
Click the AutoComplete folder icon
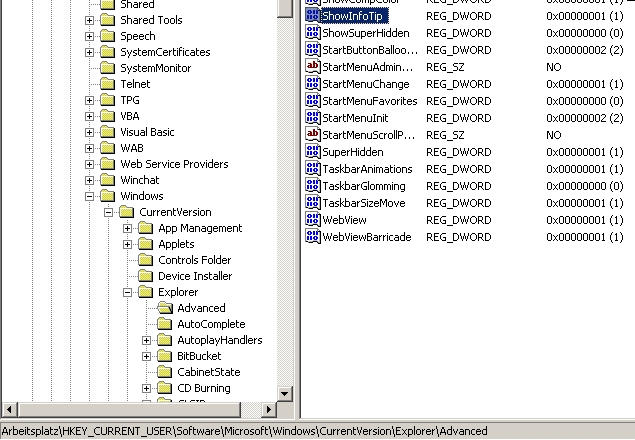[165, 324]
